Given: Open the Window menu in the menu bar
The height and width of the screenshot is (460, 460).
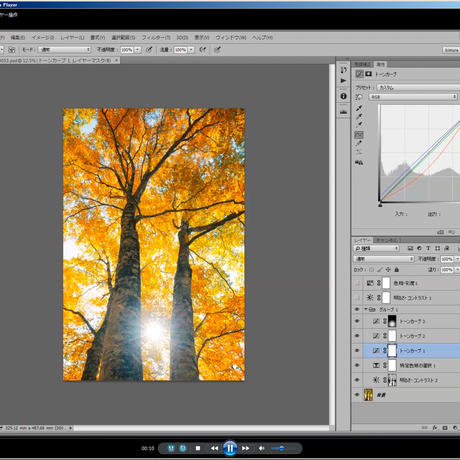Looking at the screenshot, I should (231, 37).
